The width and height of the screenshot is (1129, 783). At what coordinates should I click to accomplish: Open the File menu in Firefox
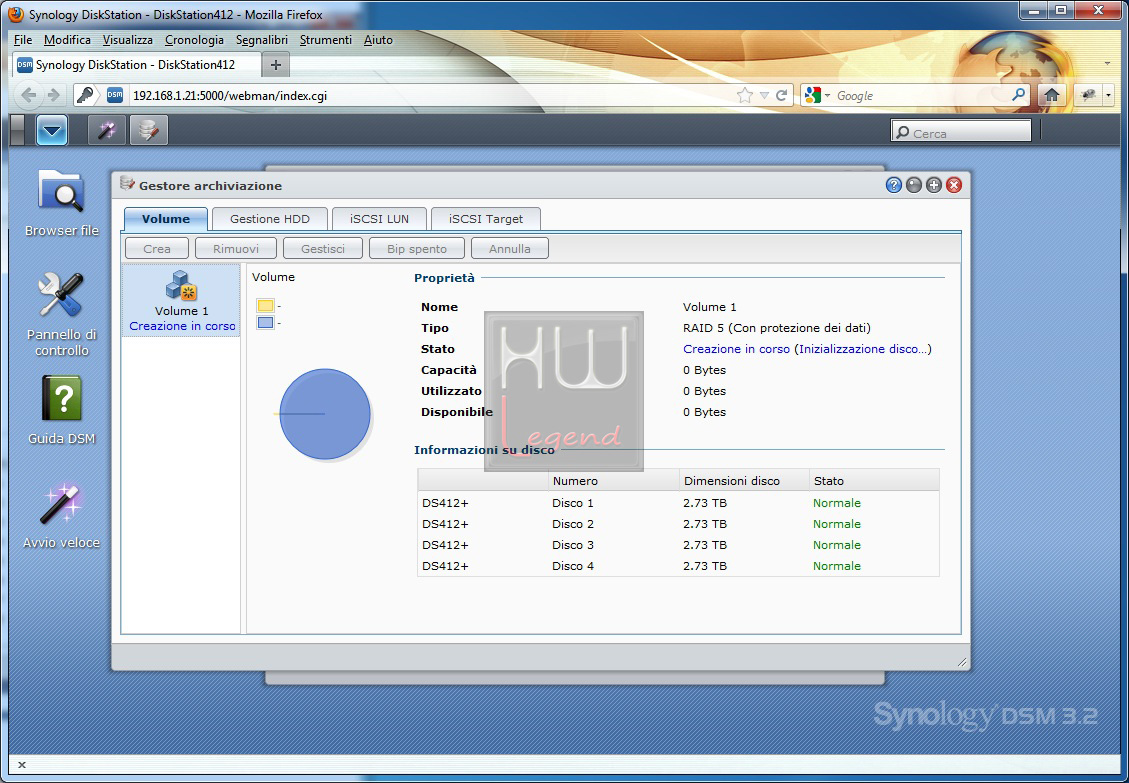(x=23, y=40)
